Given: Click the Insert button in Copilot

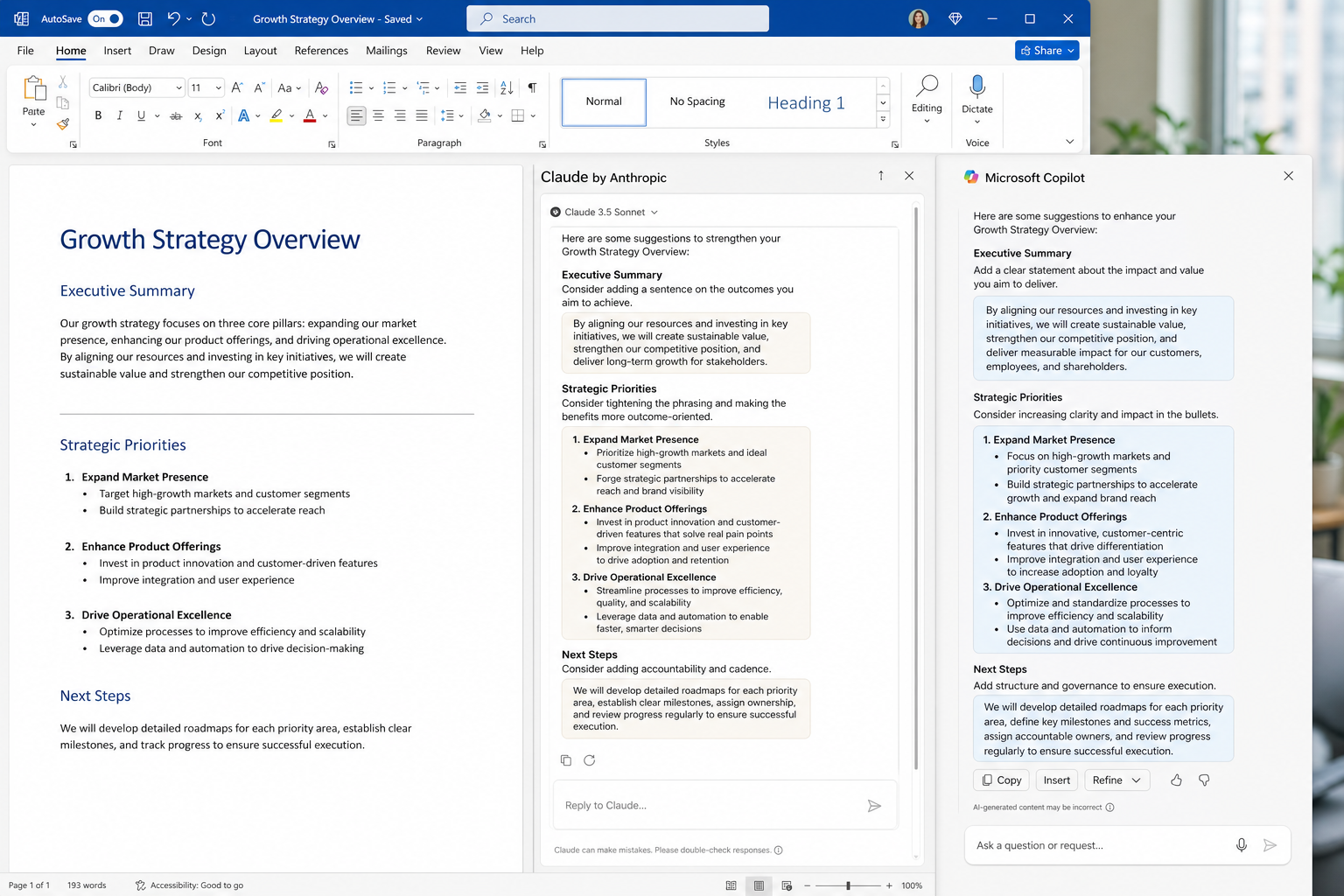Looking at the screenshot, I should coord(1056,780).
